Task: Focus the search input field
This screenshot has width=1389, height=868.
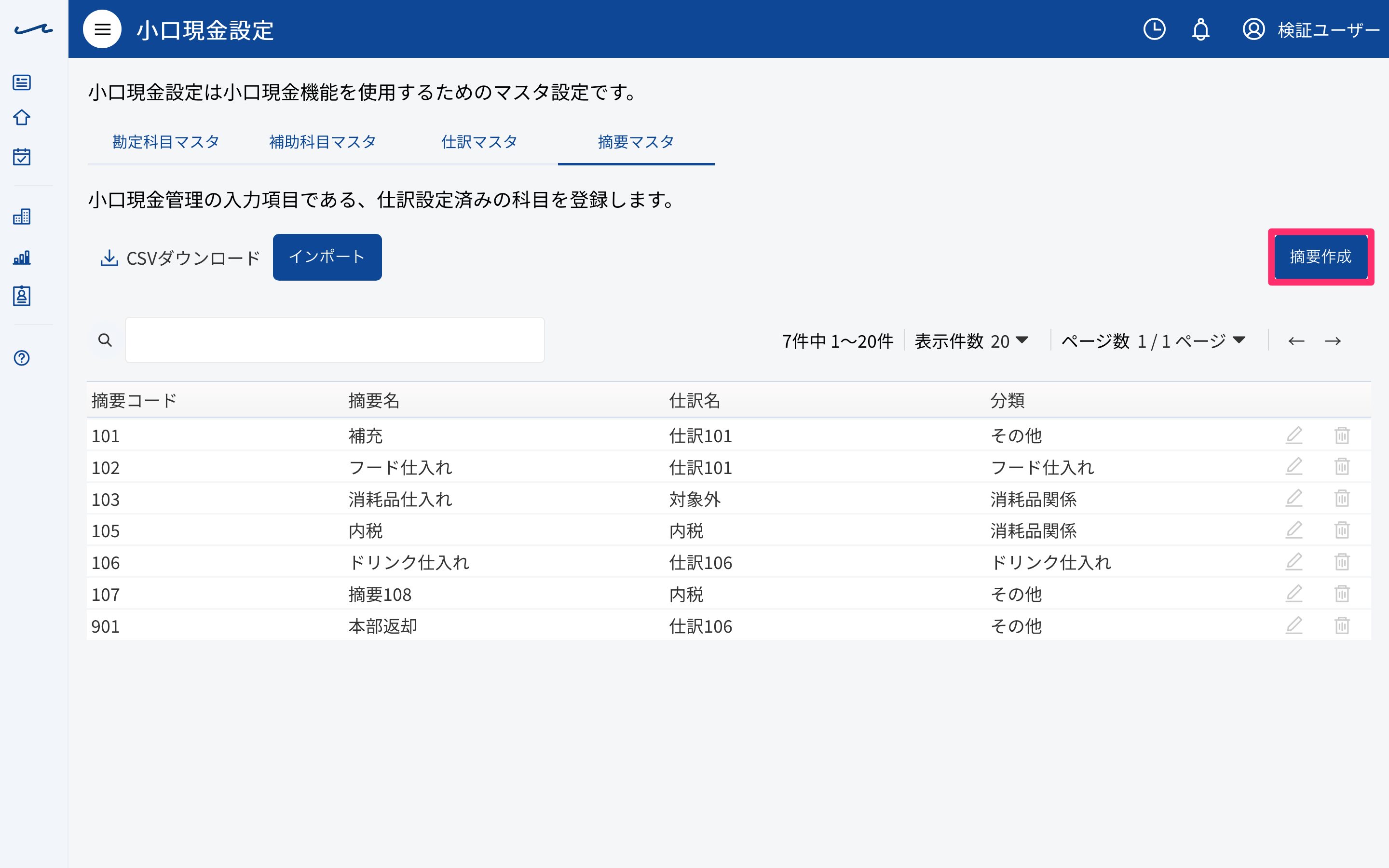Action: pyautogui.click(x=335, y=340)
